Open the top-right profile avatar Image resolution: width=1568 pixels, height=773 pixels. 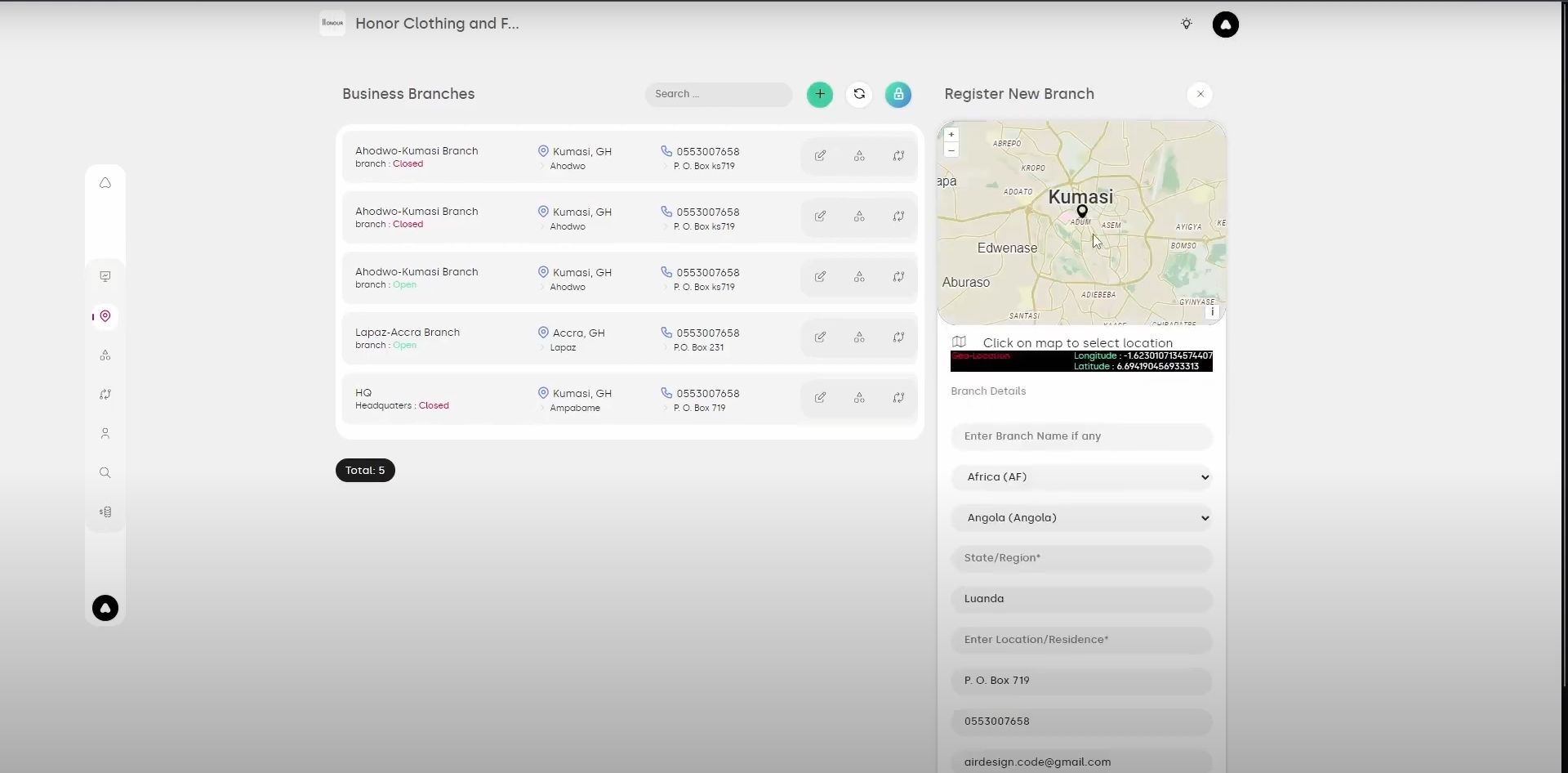[x=1225, y=25]
